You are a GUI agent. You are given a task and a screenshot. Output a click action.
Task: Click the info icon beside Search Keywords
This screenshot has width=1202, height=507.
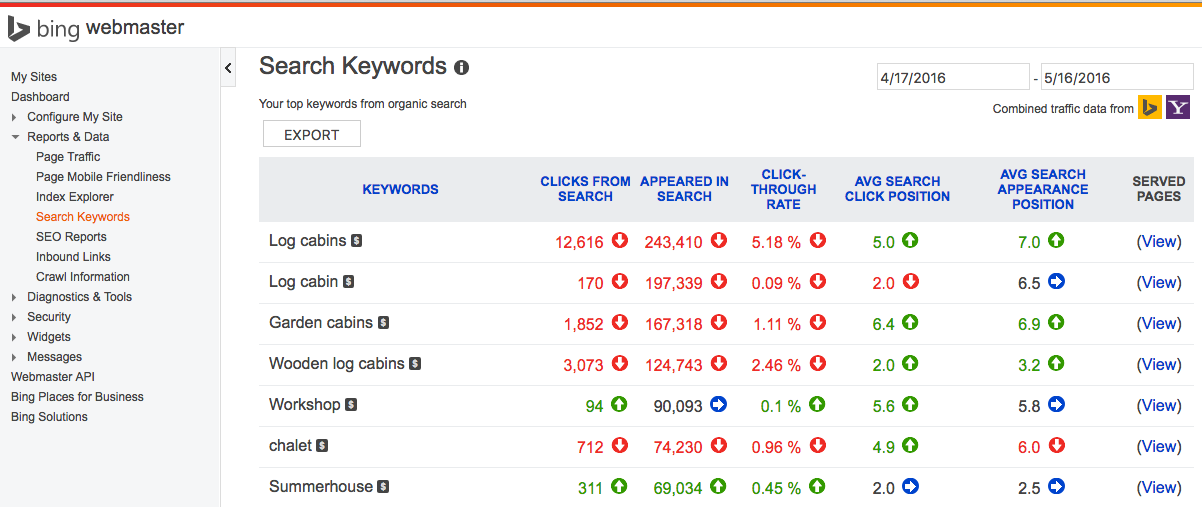pyautogui.click(x=461, y=68)
